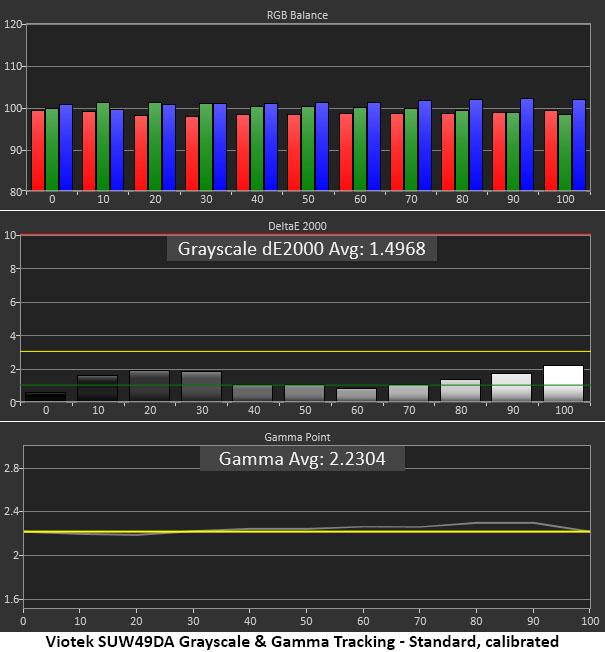Screen dimensions: 605x652
Task: Click the DeltaE bar at 30
Action: click(x=202, y=386)
